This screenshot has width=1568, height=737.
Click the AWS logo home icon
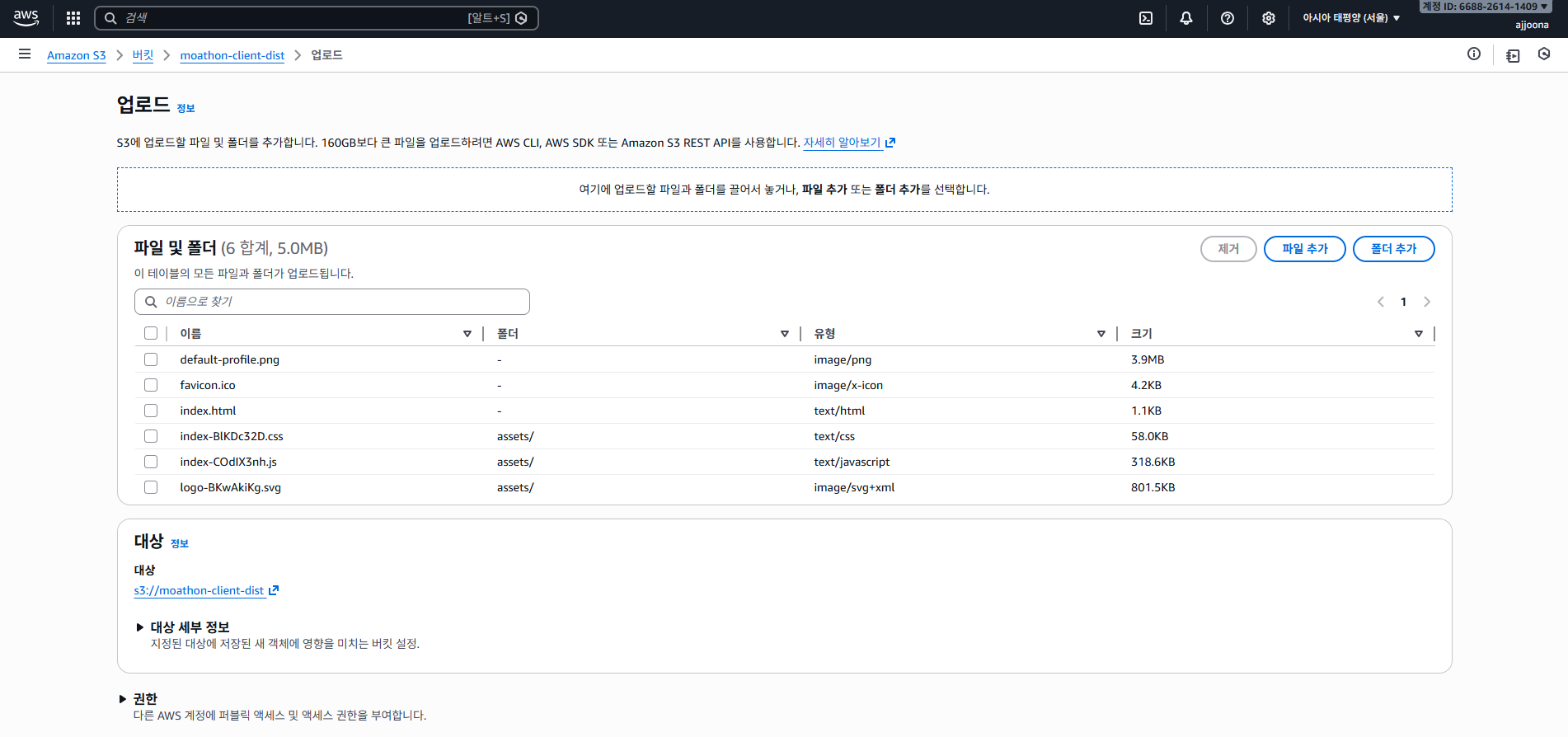pyautogui.click(x=26, y=18)
